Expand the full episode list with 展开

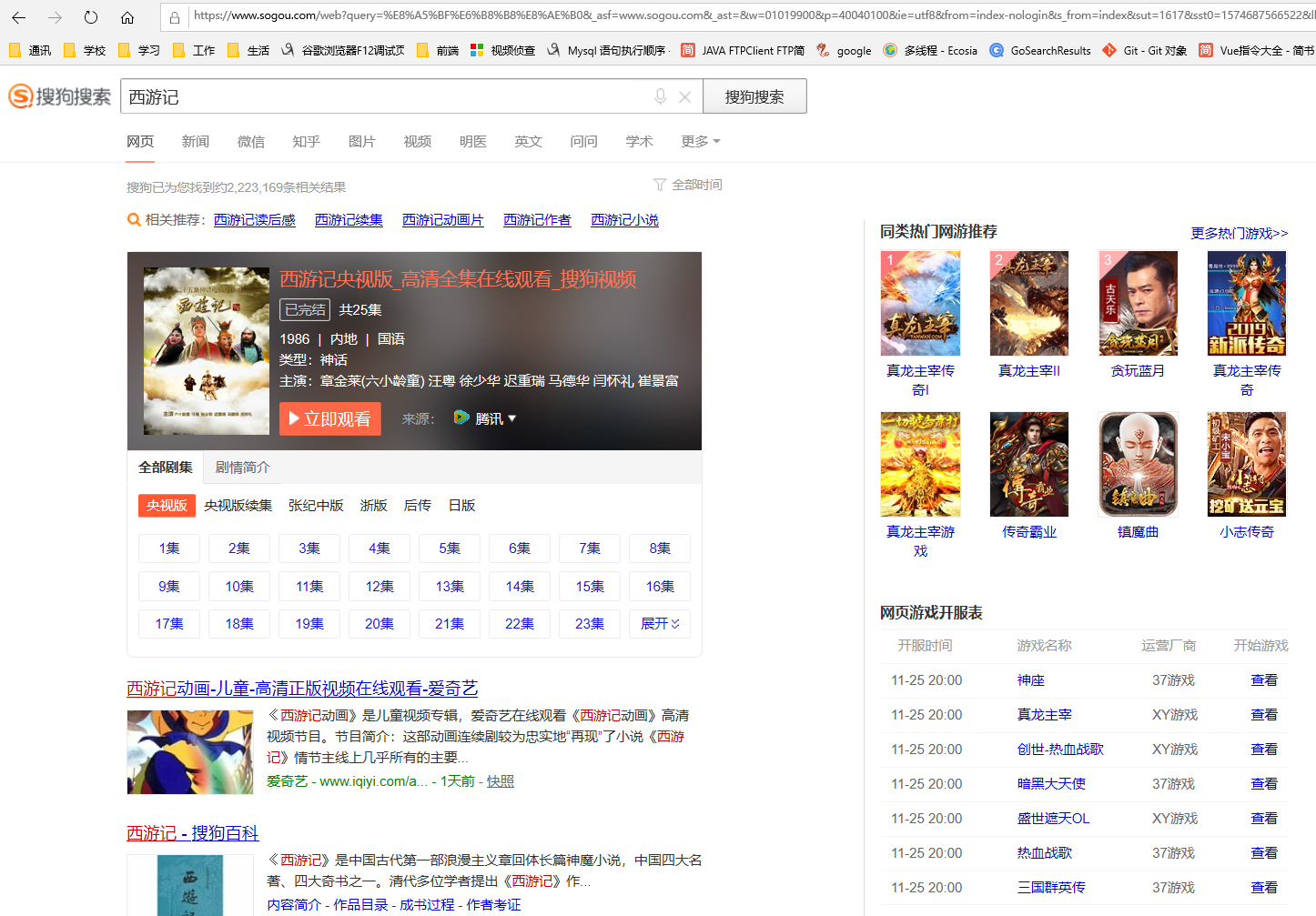tap(660, 623)
